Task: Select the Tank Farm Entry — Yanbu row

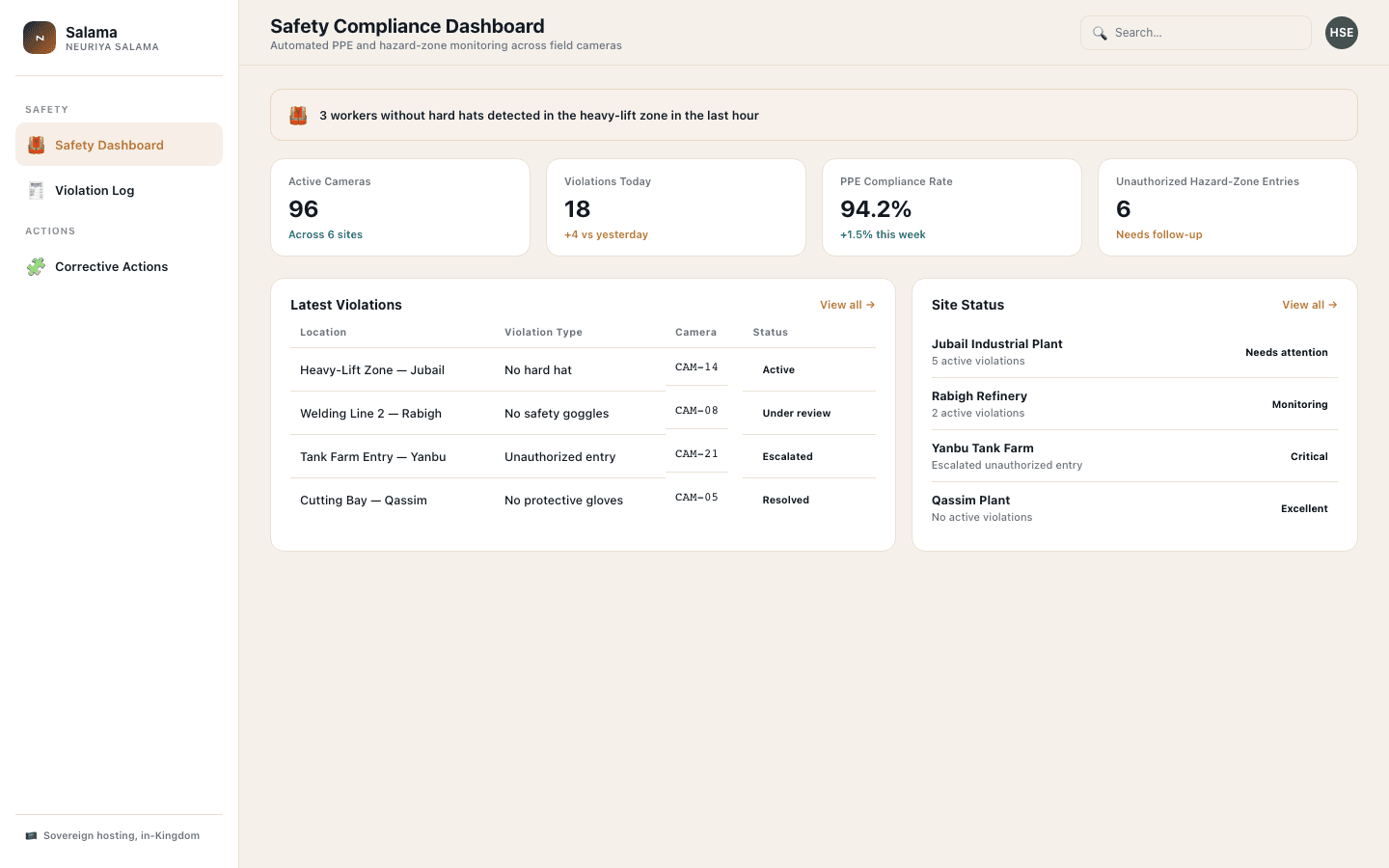Action: [583, 456]
